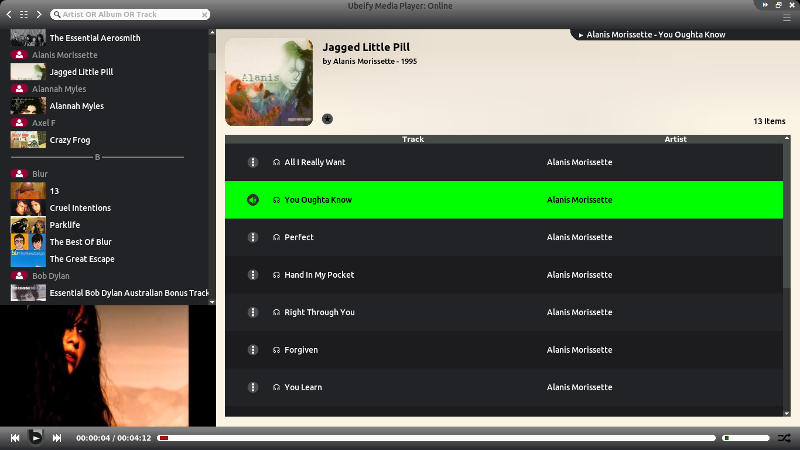
Task: Sort by the Track column header
Action: [413, 139]
